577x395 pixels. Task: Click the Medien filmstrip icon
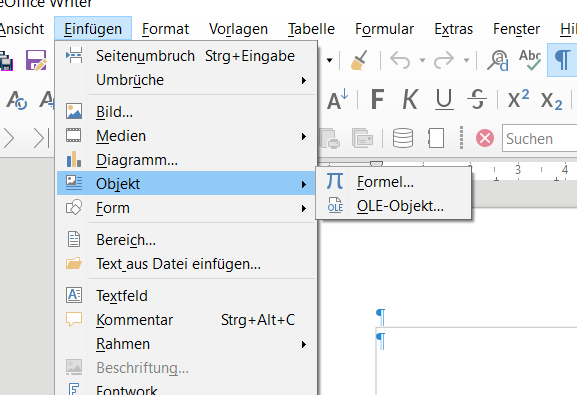pyautogui.click(x=74, y=135)
